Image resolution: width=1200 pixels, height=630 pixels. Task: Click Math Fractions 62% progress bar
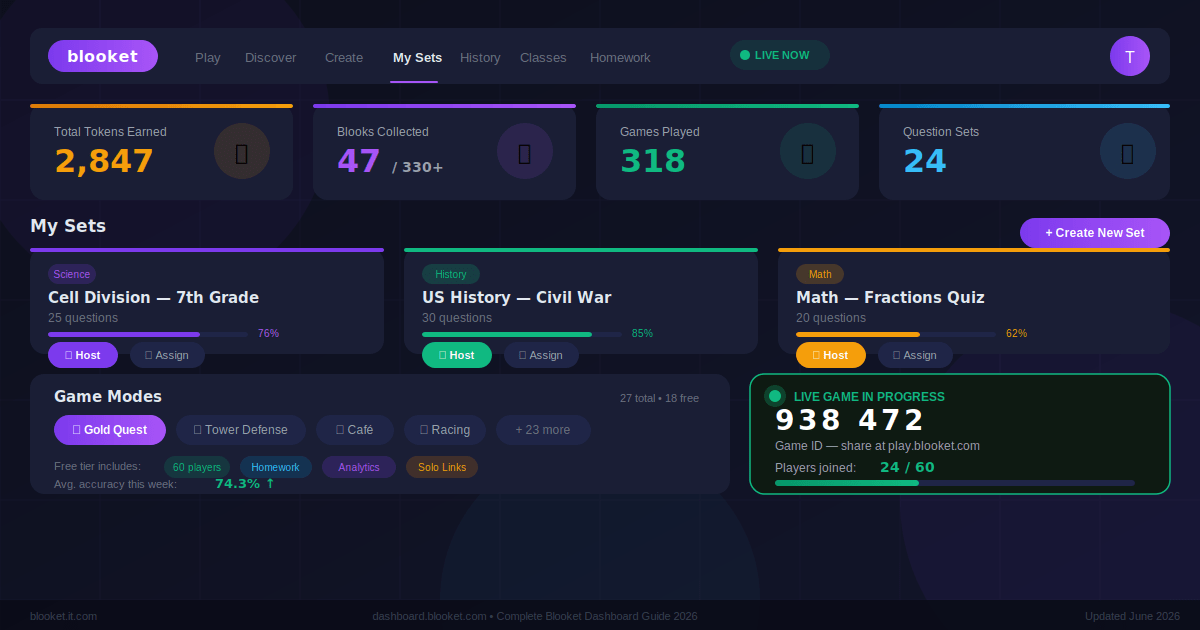(x=896, y=334)
